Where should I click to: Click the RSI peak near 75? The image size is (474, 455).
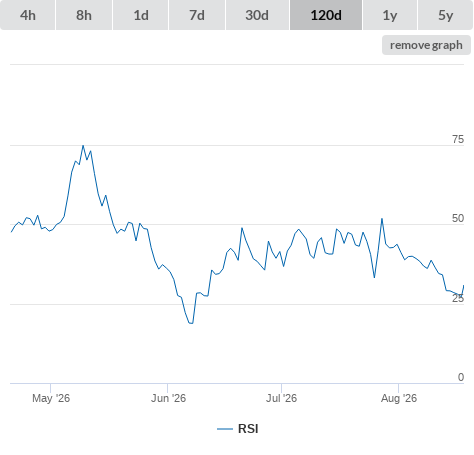(x=83, y=146)
